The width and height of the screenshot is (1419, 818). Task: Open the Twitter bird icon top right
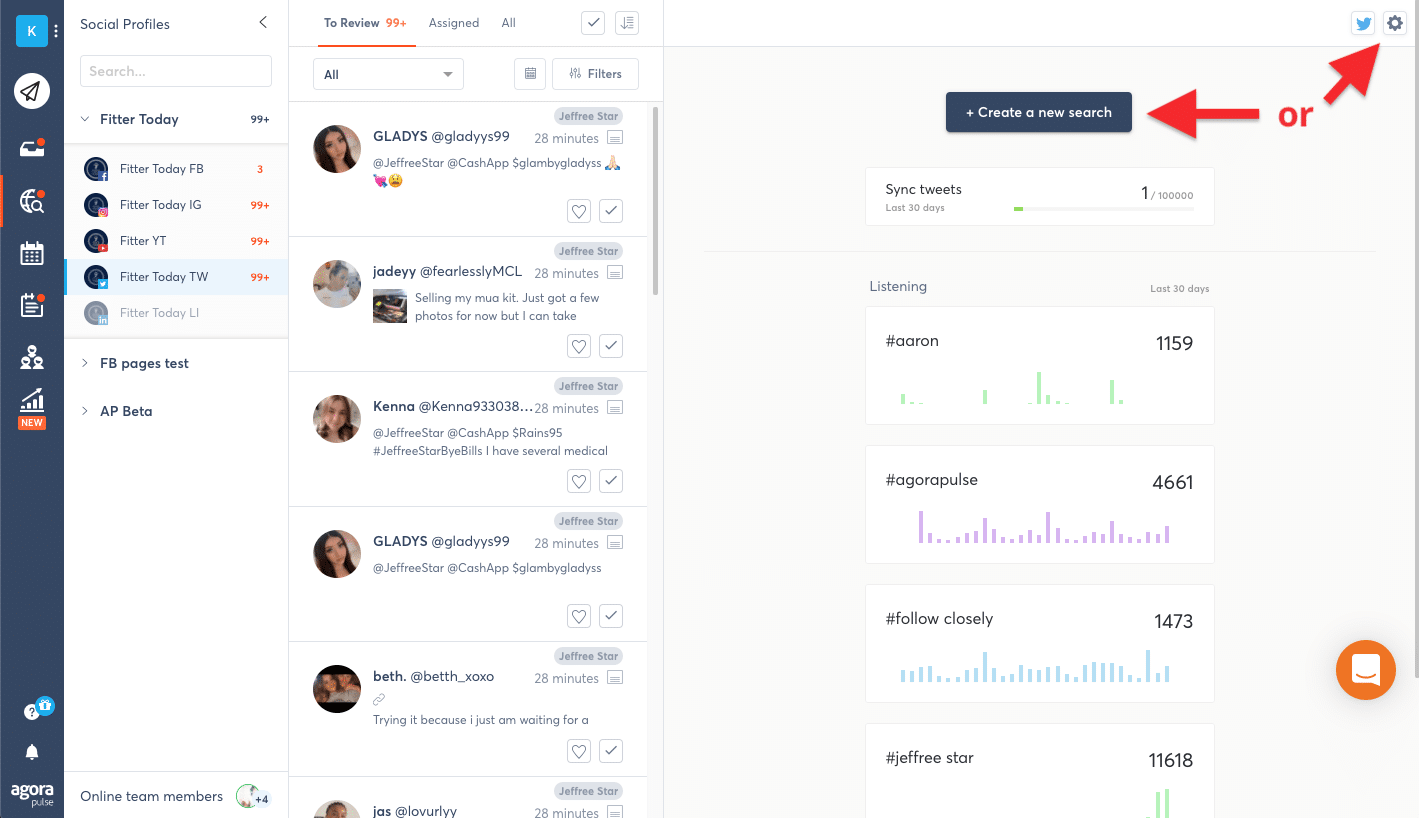tap(1363, 22)
